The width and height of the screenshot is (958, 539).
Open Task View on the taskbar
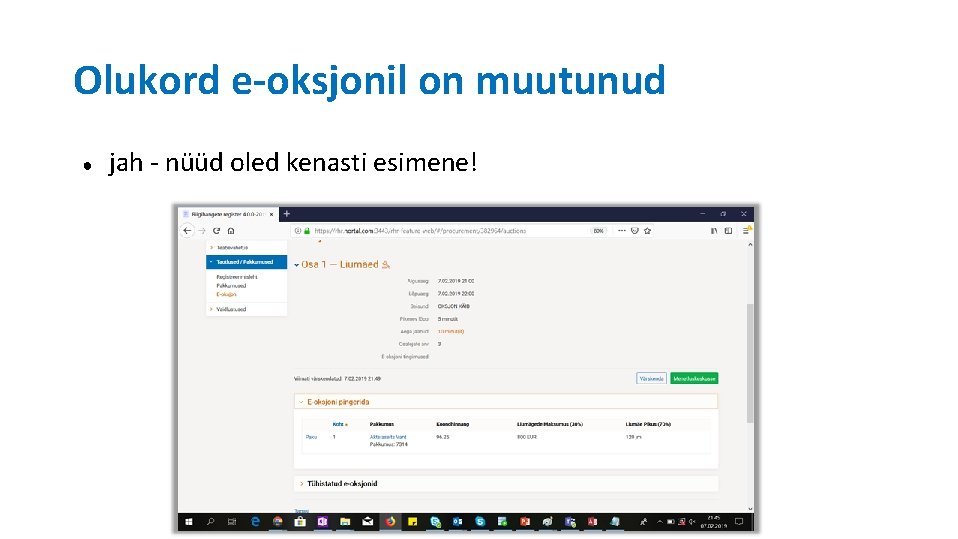click(232, 521)
